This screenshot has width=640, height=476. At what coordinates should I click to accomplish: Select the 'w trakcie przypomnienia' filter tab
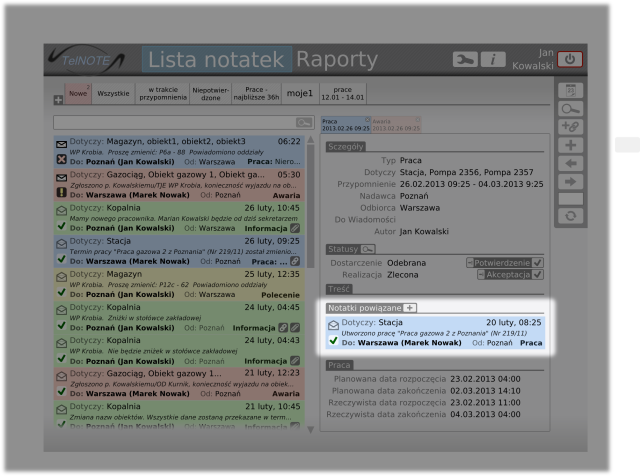point(163,93)
